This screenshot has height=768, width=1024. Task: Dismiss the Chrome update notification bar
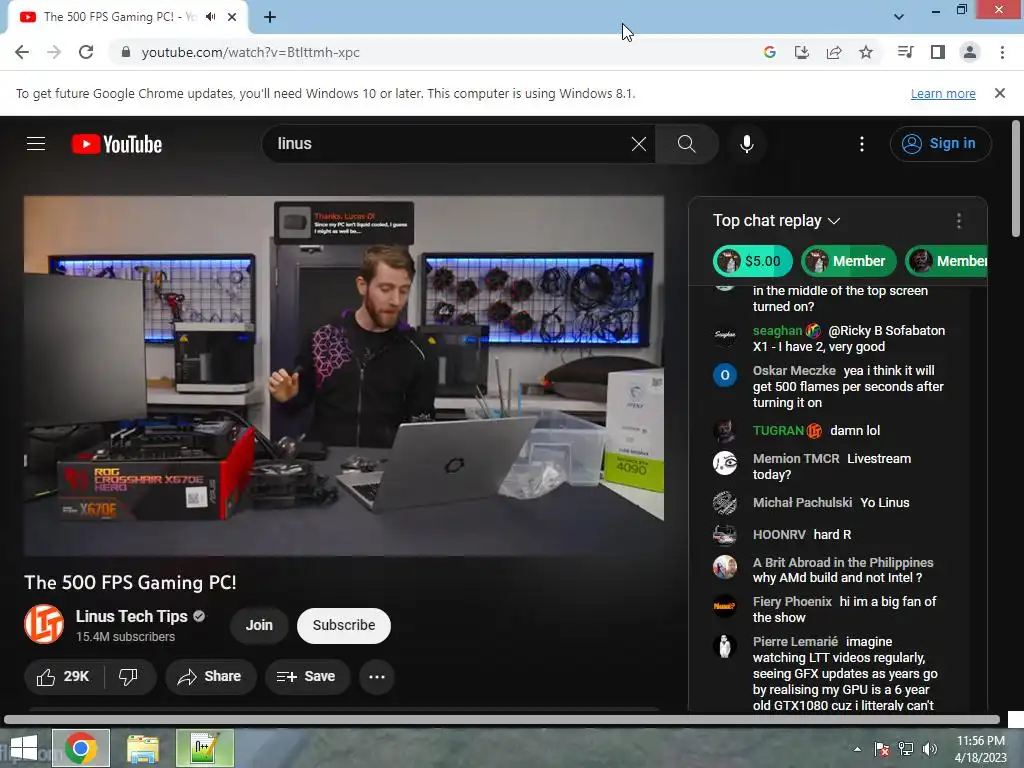(1000, 93)
